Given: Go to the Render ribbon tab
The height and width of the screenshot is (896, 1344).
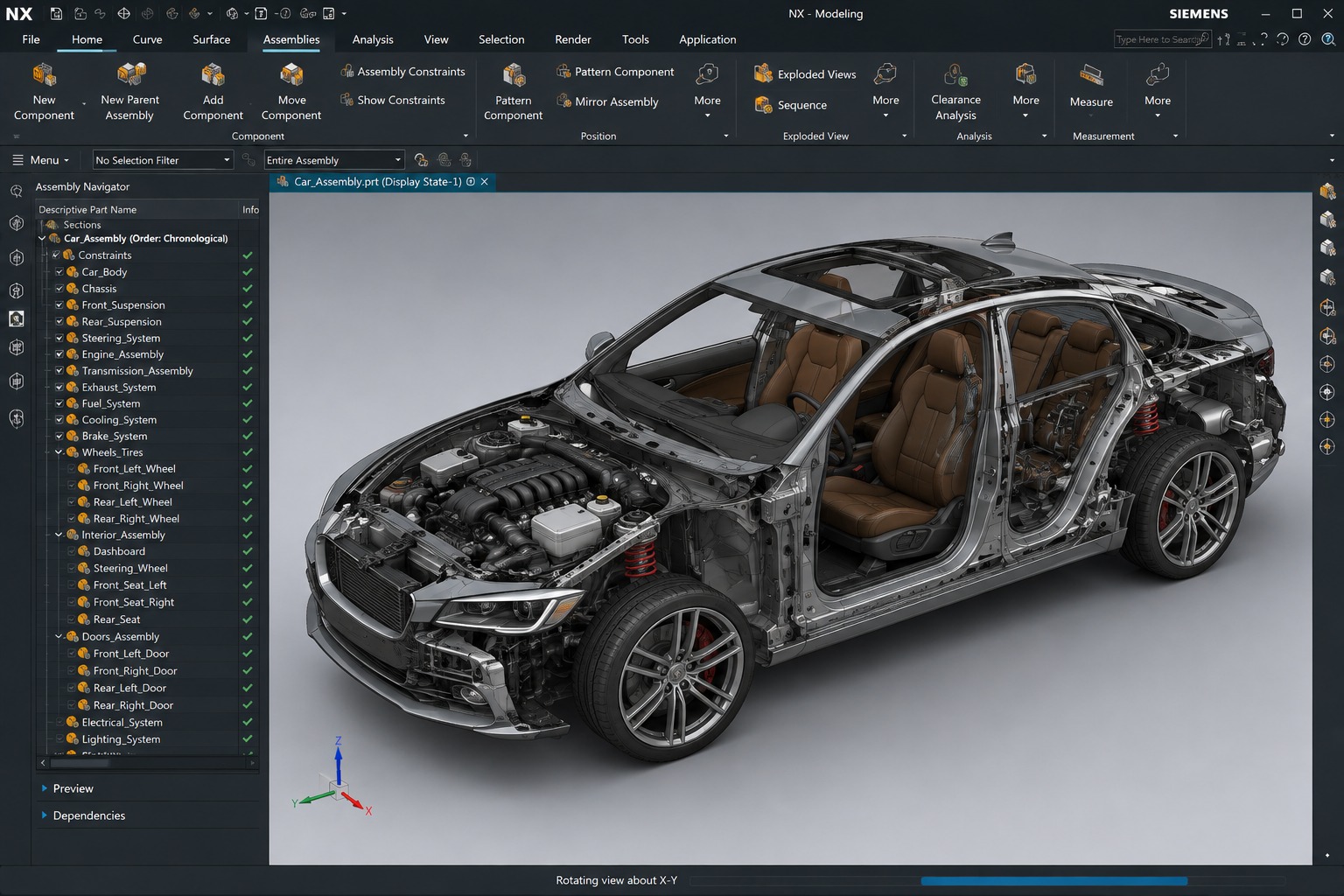Looking at the screenshot, I should pos(573,39).
